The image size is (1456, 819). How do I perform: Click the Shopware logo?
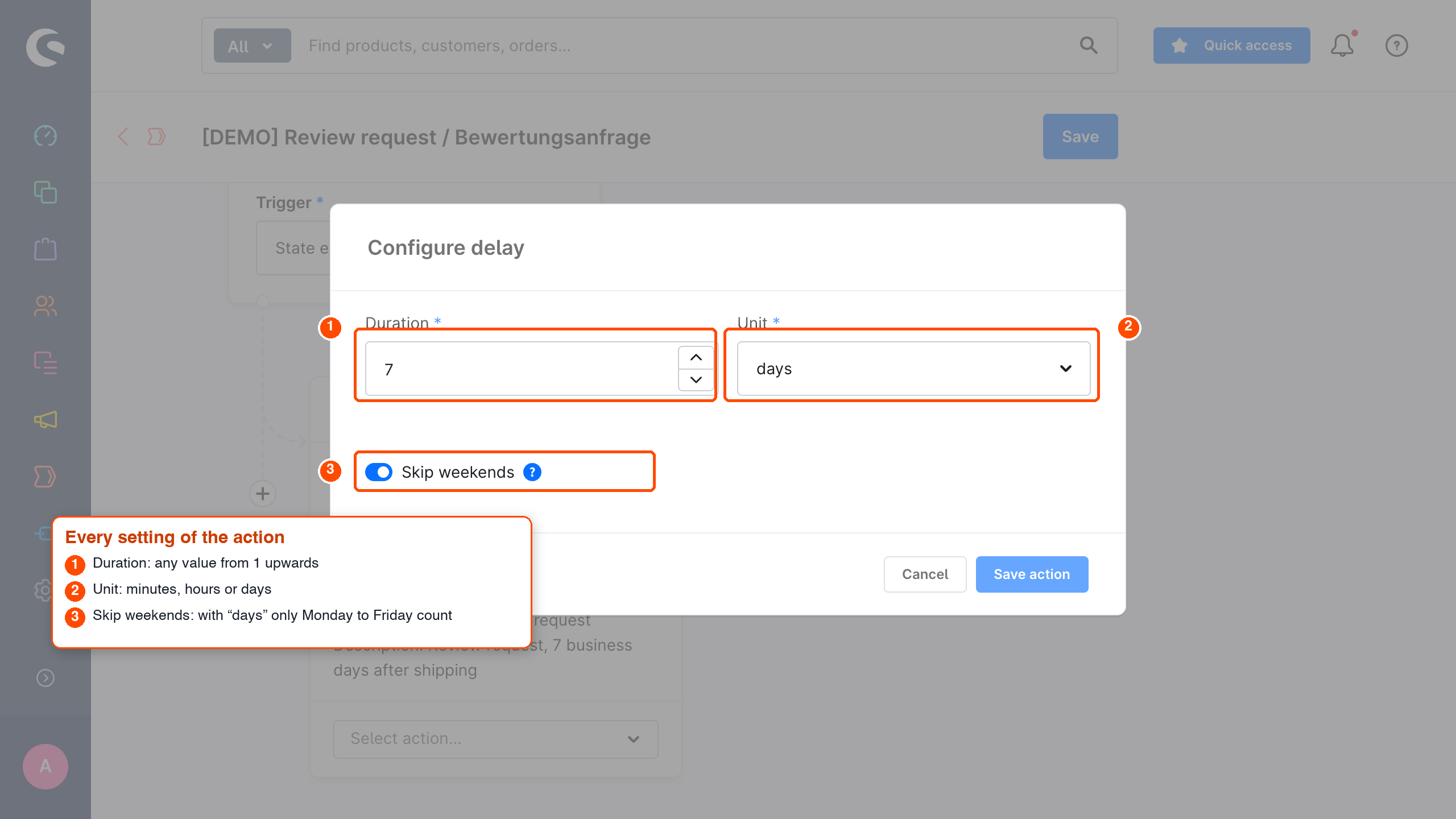click(x=45, y=47)
